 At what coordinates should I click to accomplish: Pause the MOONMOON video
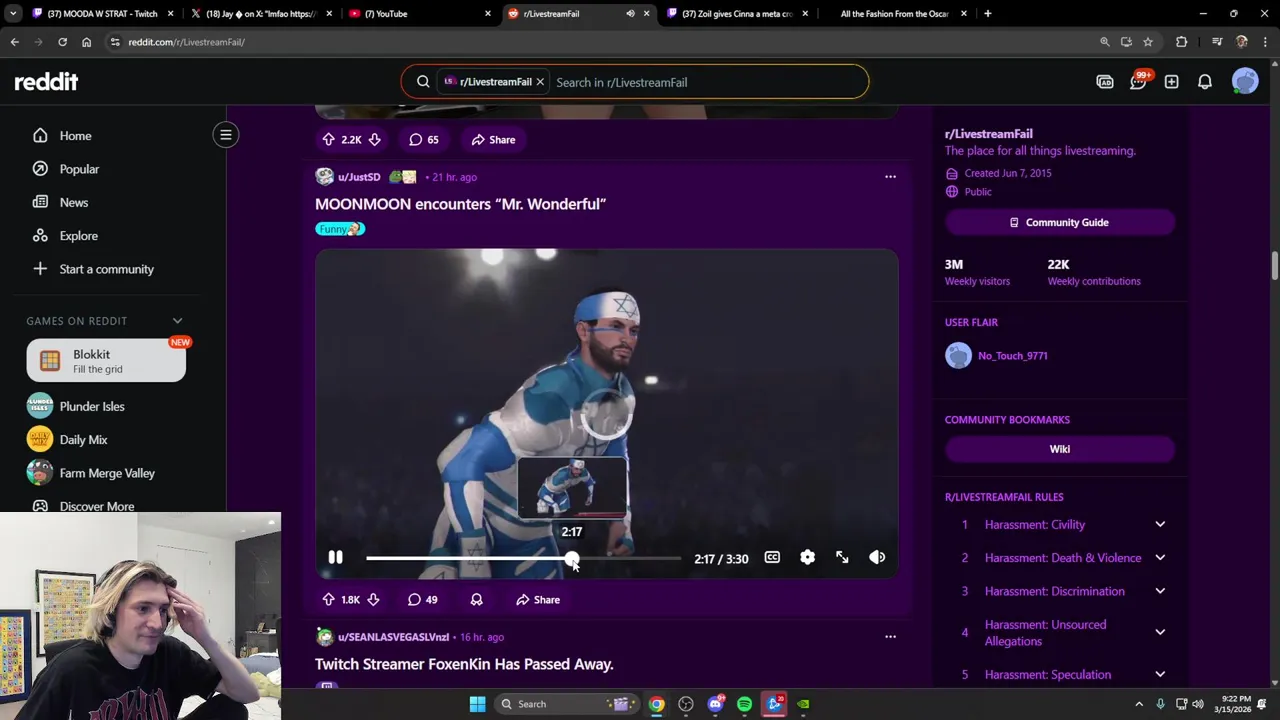pyautogui.click(x=336, y=558)
